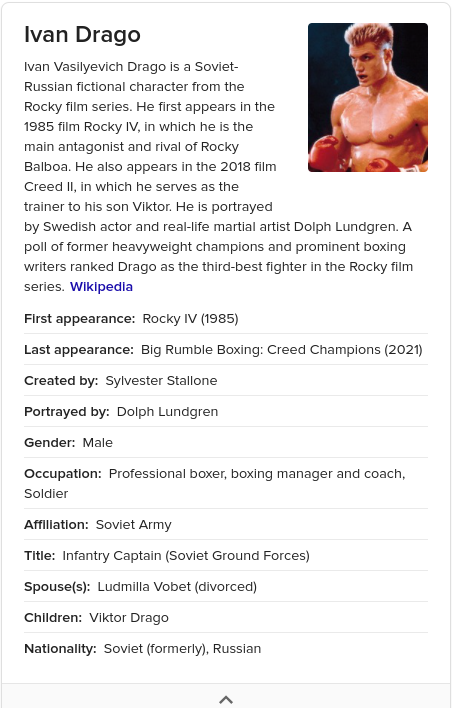Select Rocky IV (1985) first appearance value
This screenshot has width=454, height=708.
tap(190, 319)
